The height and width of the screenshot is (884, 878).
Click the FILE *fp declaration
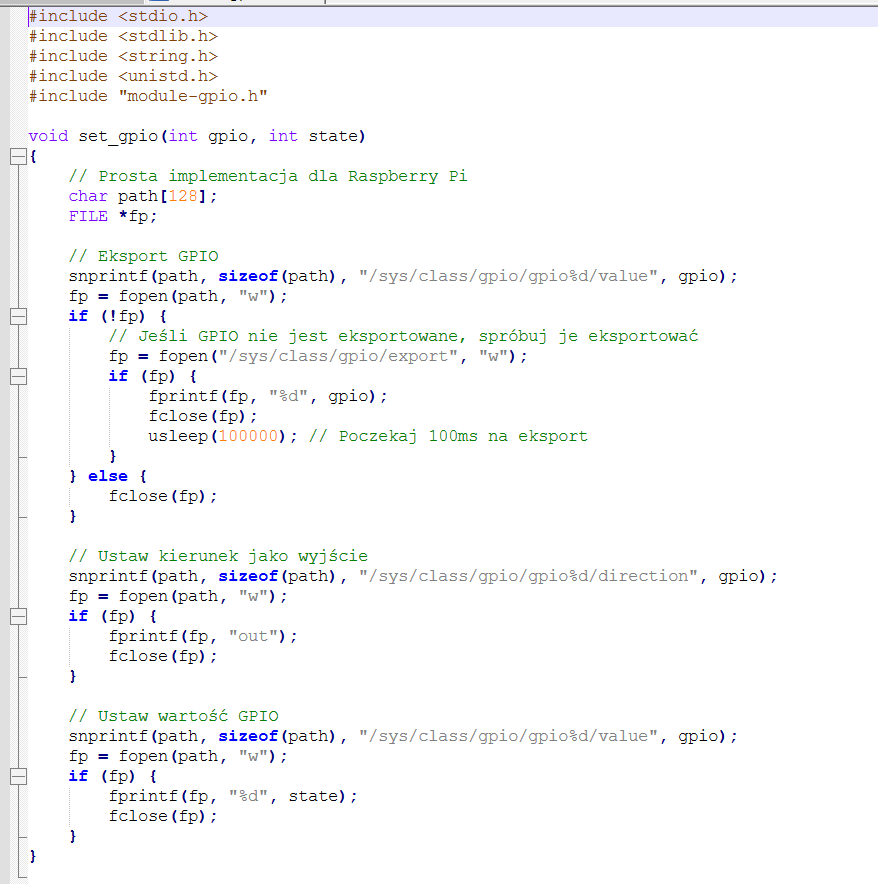[x=113, y=216]
